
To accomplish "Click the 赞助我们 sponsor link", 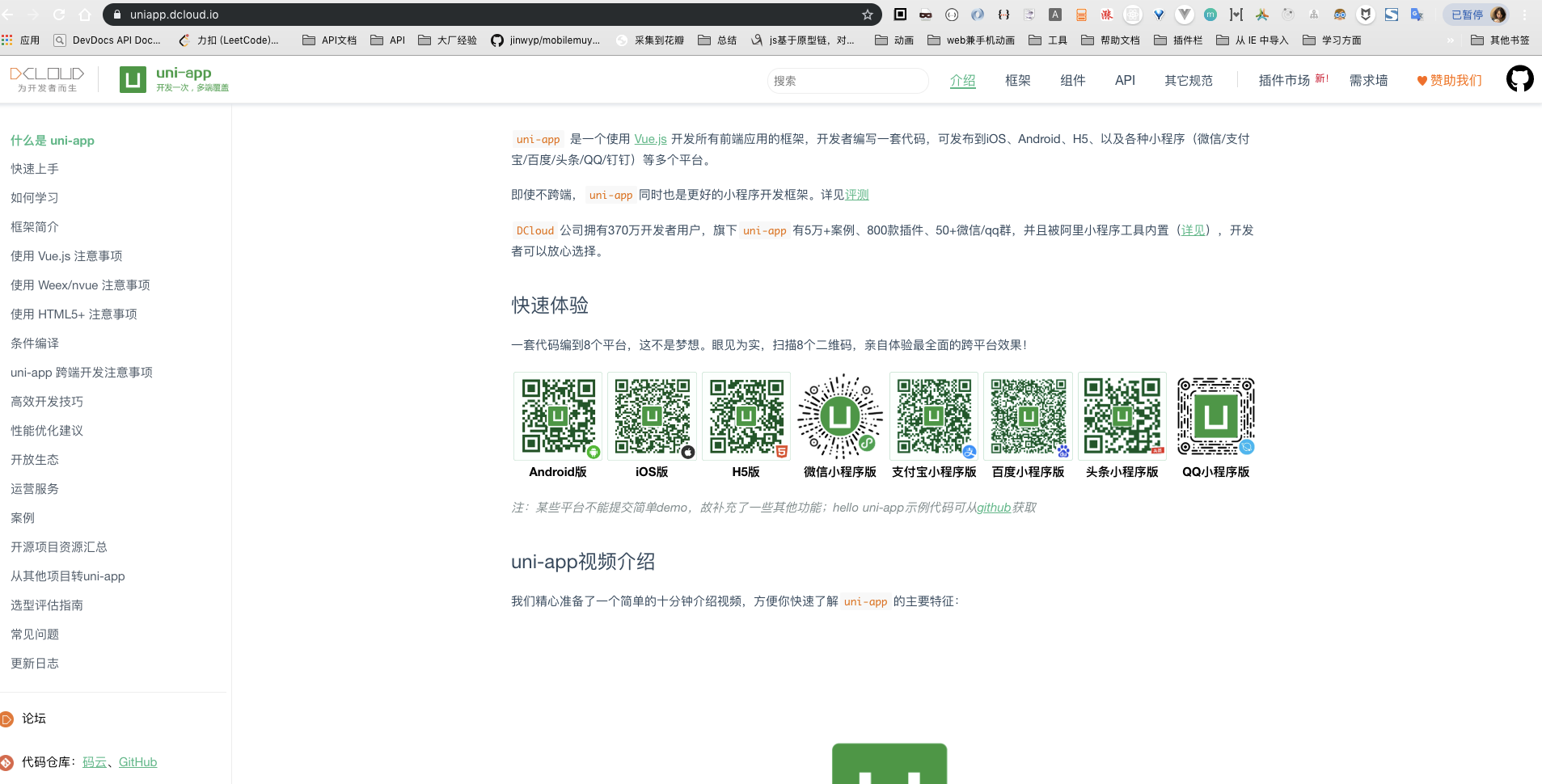I will (1449, 80).
